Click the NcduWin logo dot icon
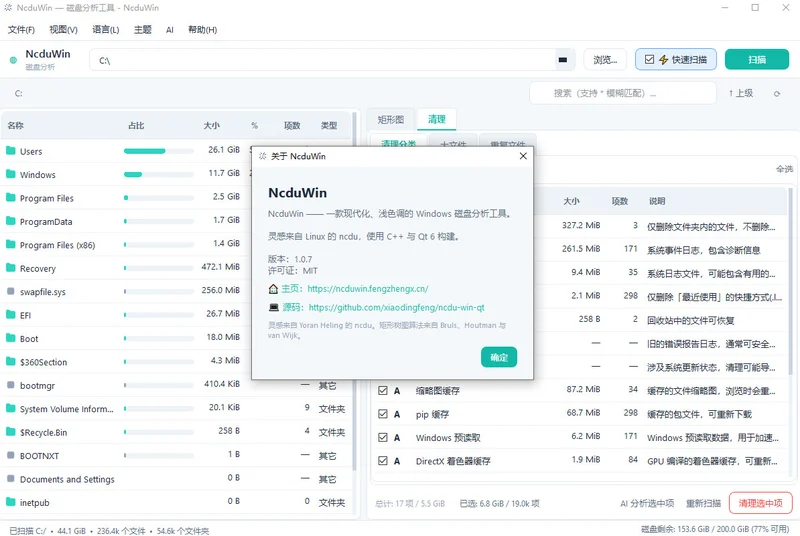 (x=13, y=60)
